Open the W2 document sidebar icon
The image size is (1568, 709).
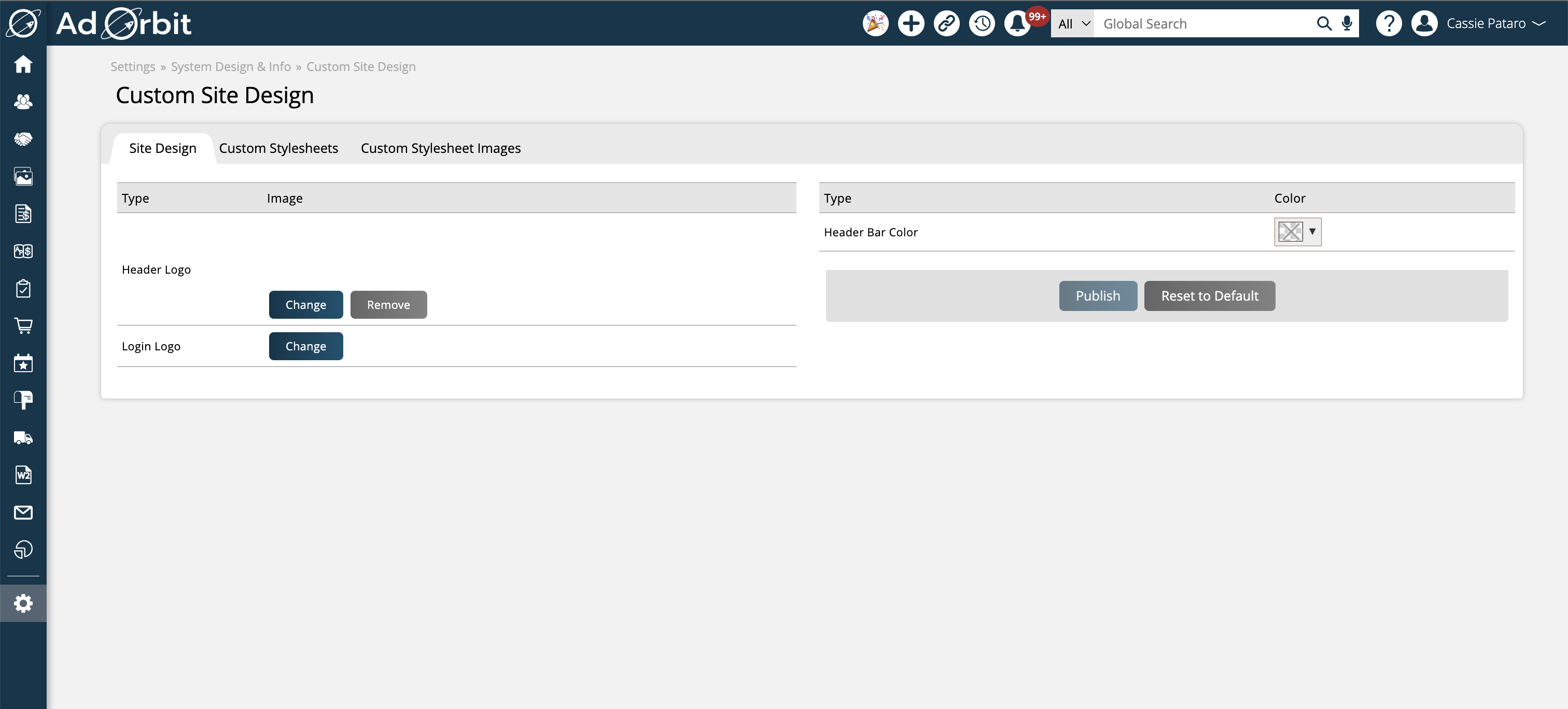tap(23, 475)
